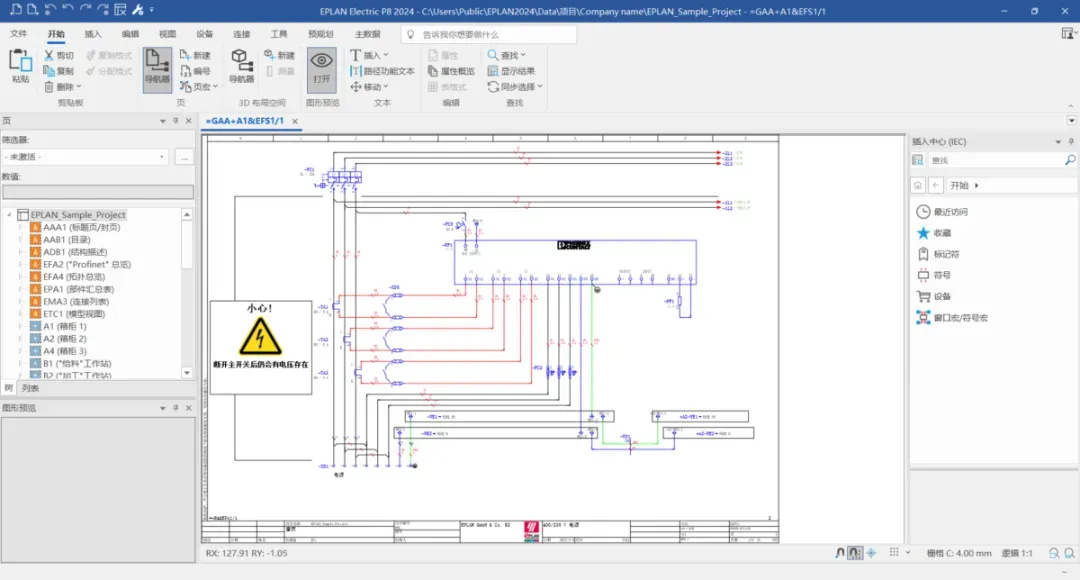Expand the A4 (箱柜 3) node
Image resolution: width=1080 pixels, height=580 pixels.
pos(21,351)
